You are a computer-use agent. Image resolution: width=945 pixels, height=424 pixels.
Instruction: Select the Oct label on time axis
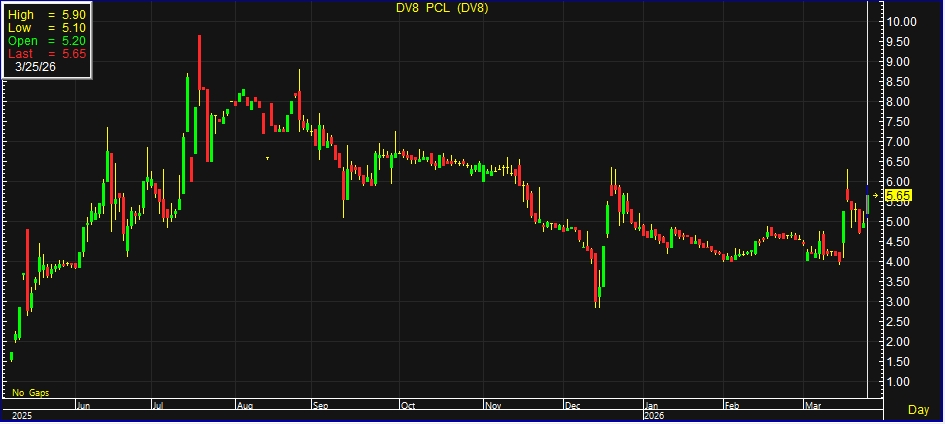(x=407, y=406)
